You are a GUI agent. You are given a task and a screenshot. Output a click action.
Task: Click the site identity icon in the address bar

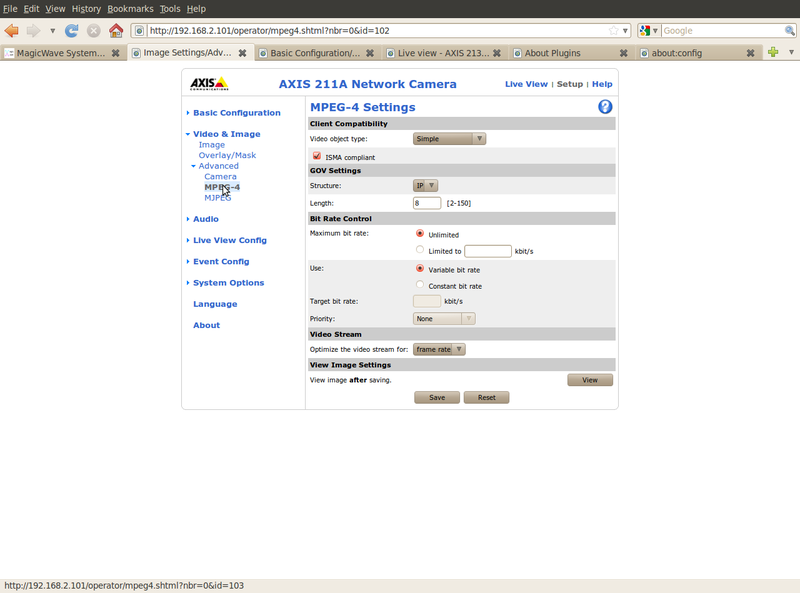click(139, 31)
